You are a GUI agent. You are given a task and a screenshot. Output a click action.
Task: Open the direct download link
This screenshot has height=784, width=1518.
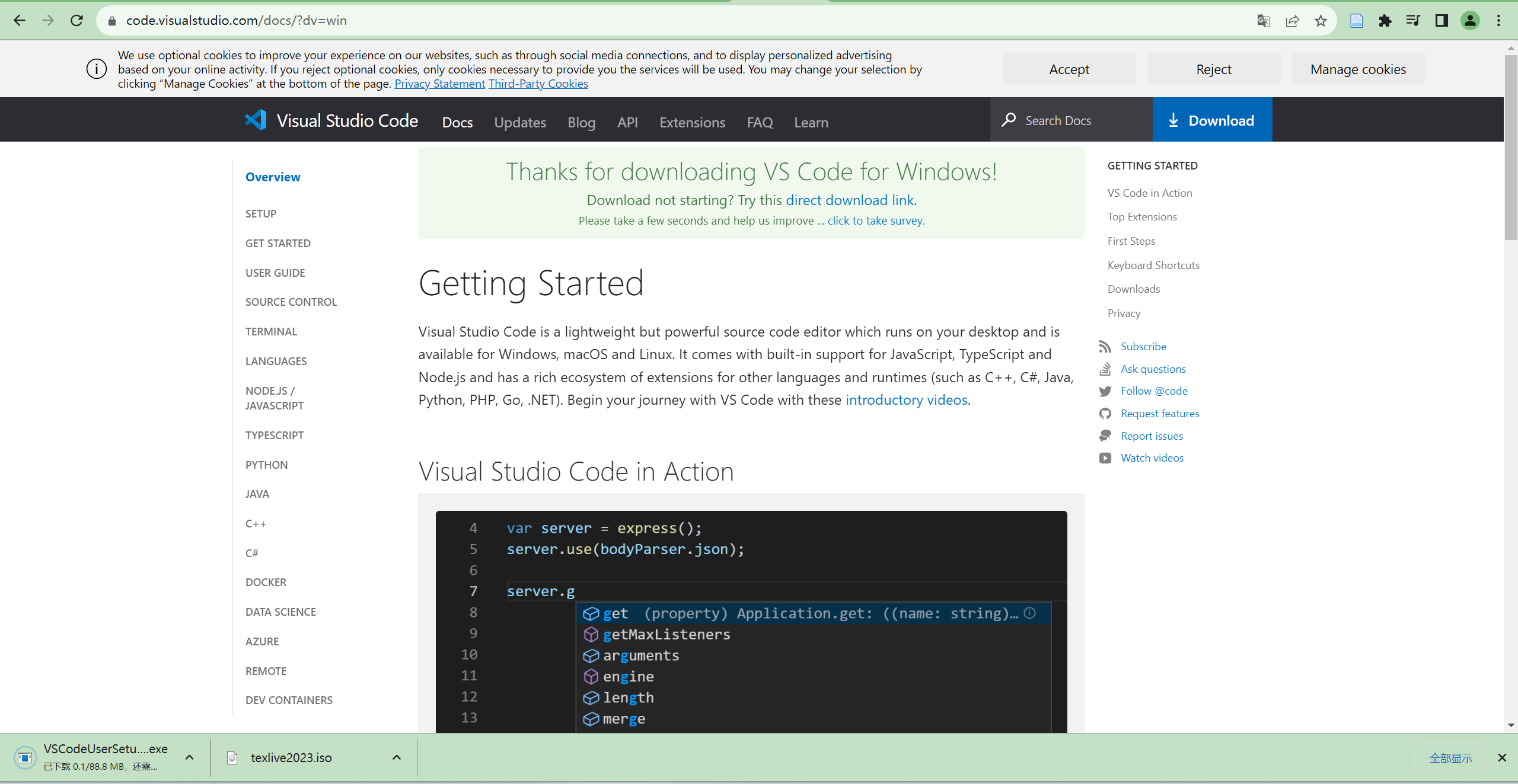(x=851, y=200)
